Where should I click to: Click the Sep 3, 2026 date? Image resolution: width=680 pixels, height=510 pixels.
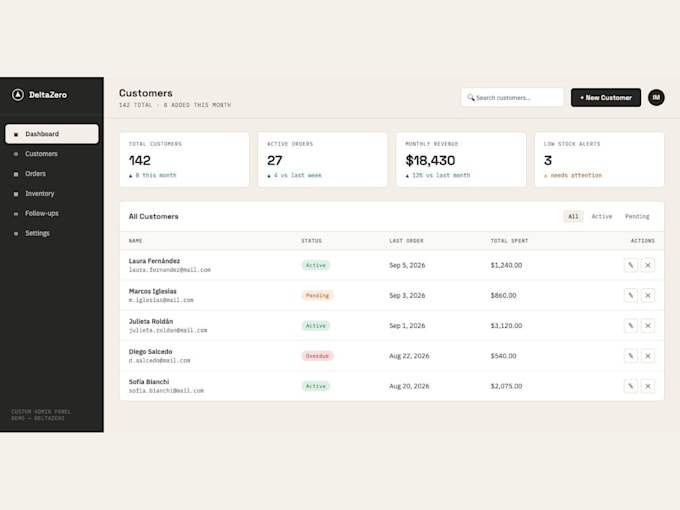coord(407,295)
